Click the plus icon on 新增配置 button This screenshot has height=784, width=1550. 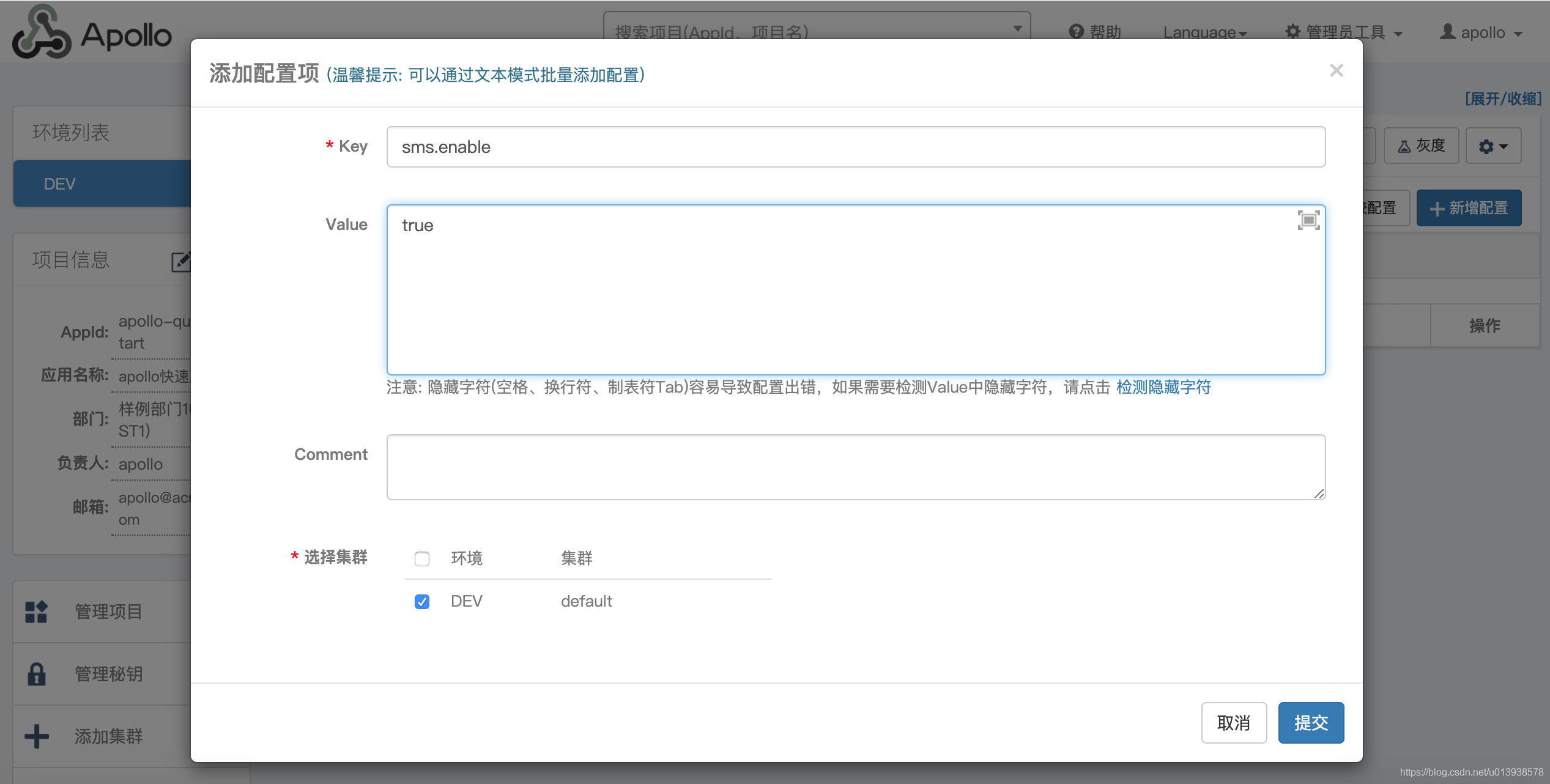click(x=1437, y=208)
